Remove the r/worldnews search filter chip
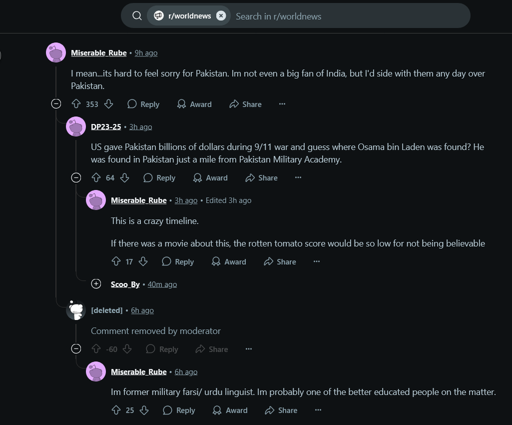 pos(221,16)
